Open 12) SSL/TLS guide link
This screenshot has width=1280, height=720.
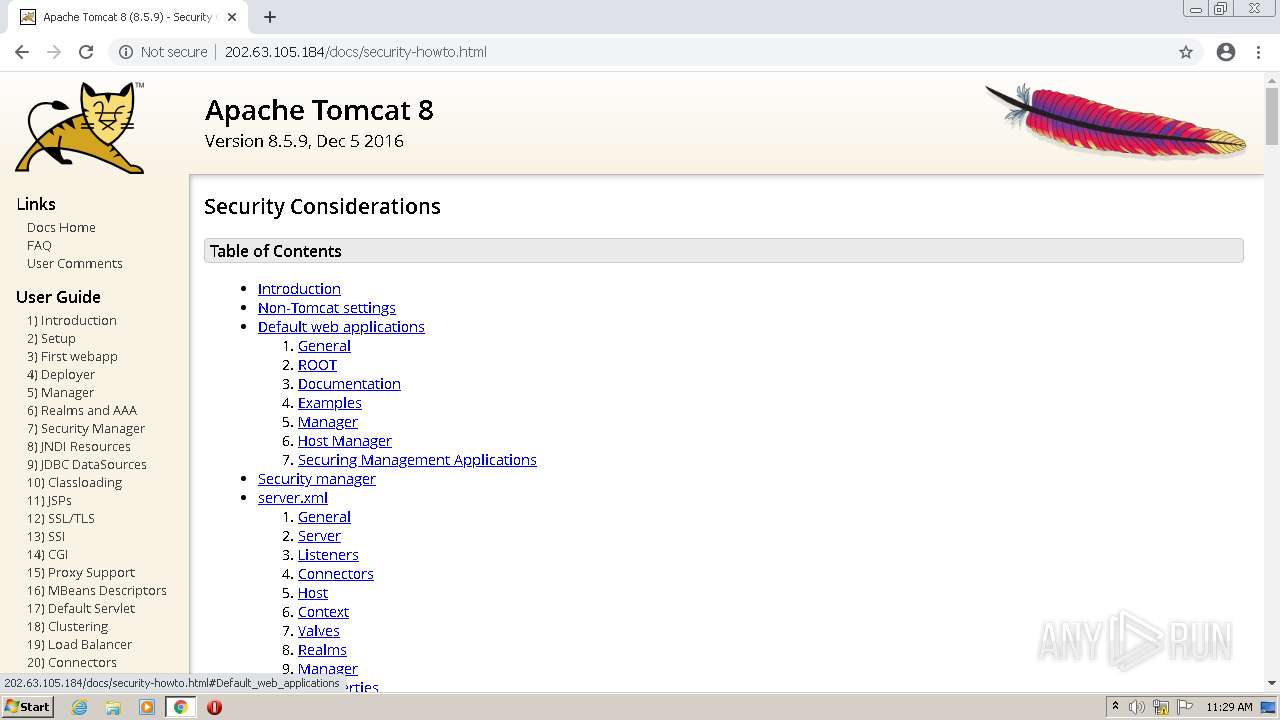[x=61, y=518]
